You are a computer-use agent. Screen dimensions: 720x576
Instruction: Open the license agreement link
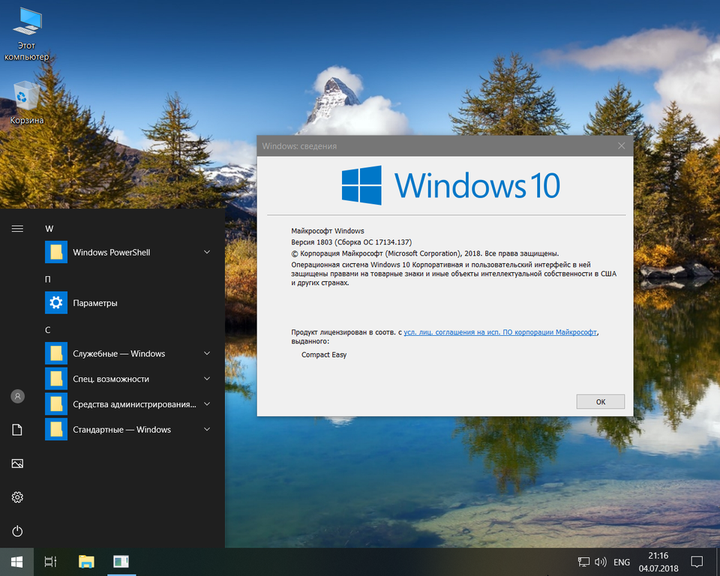(501, 332)
